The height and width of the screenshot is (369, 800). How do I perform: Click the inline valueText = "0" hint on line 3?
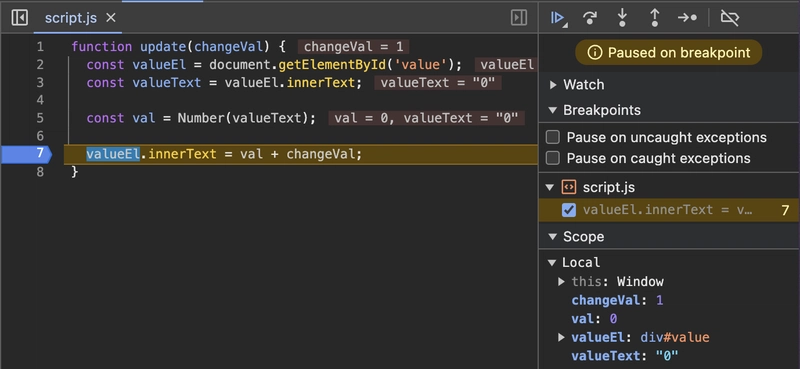click(x=438, y=83)
